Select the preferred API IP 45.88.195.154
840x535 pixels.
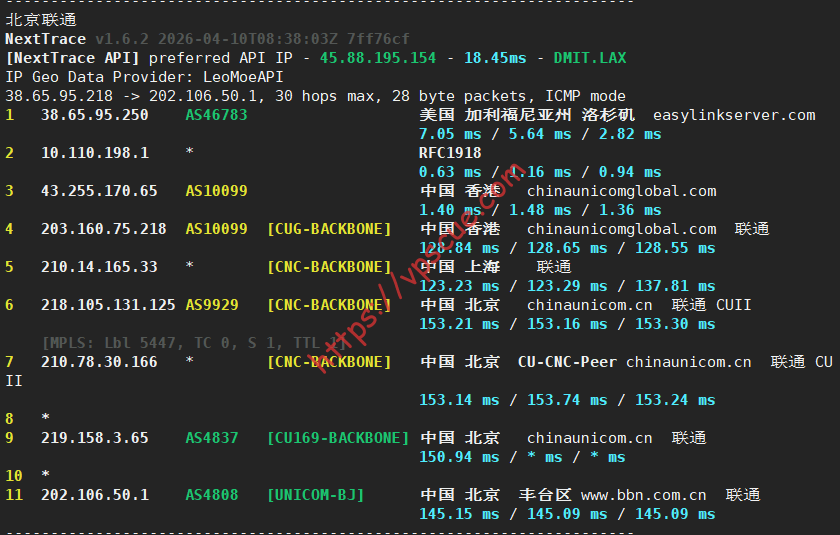(x=378, y=58)
